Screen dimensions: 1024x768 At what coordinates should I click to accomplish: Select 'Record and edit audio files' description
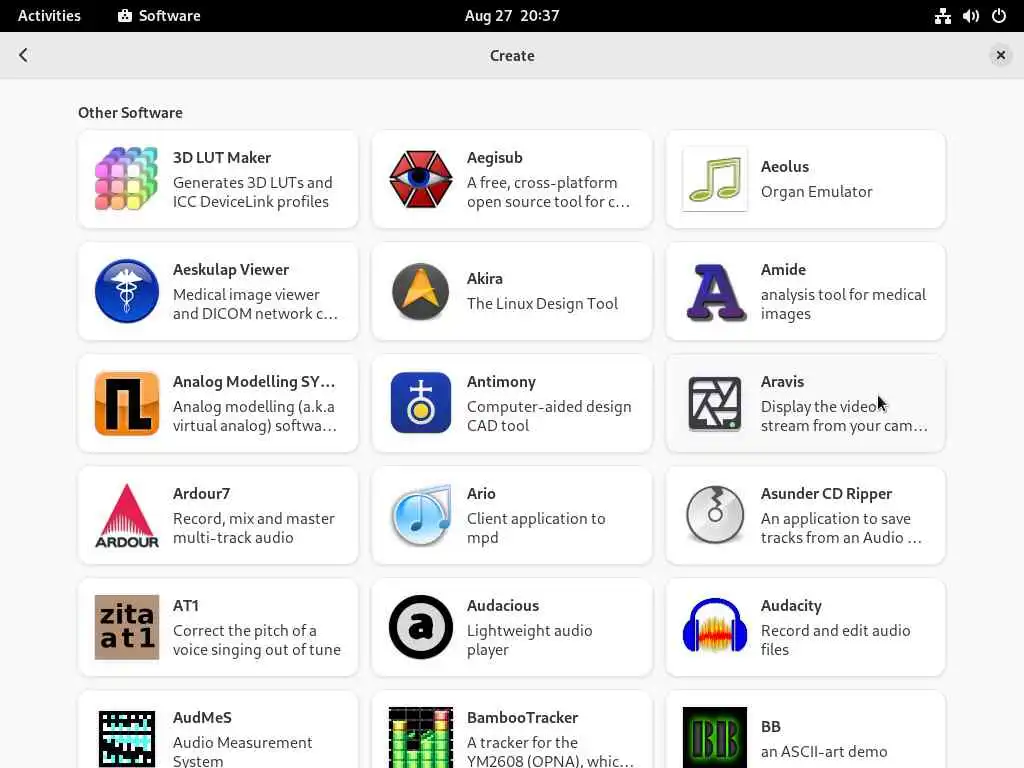tap(835, 640)
